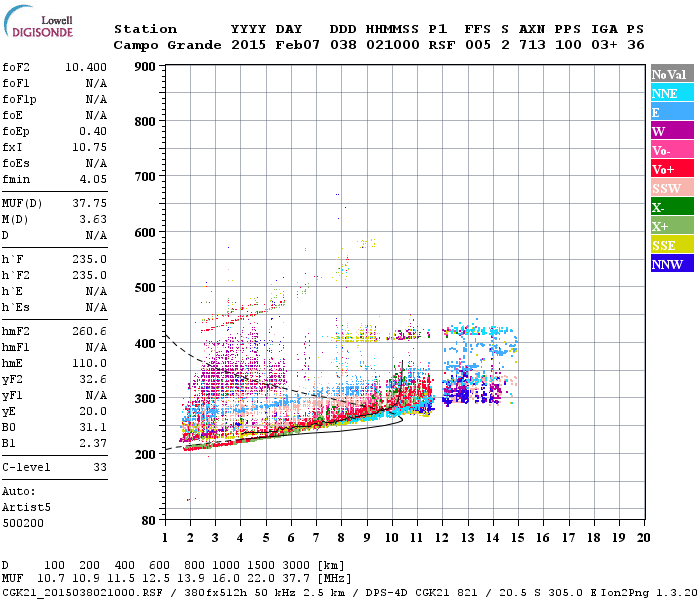
Task: Click the hmF2 value 260.6
Action: point(90,331)
